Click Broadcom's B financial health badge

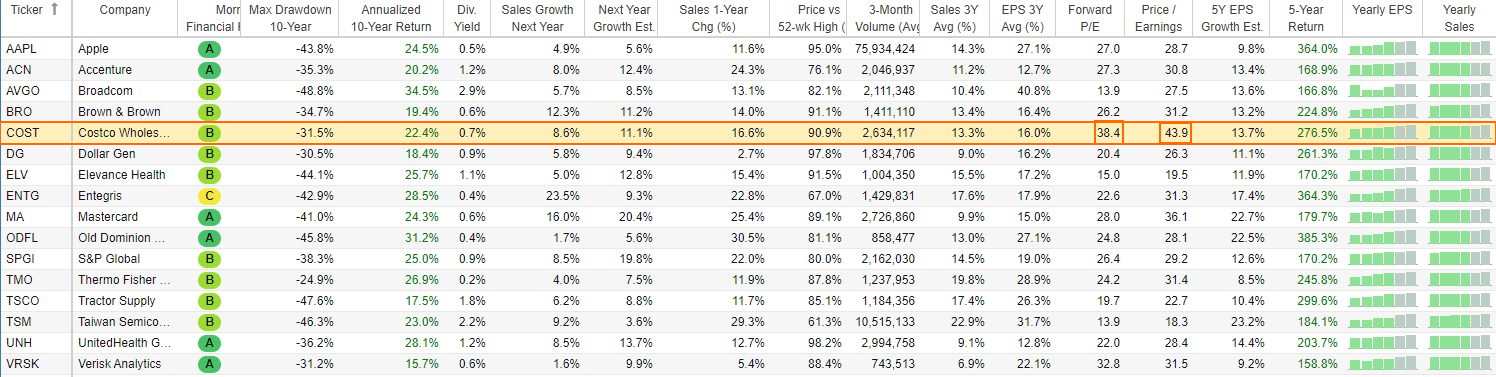point(210,91)
